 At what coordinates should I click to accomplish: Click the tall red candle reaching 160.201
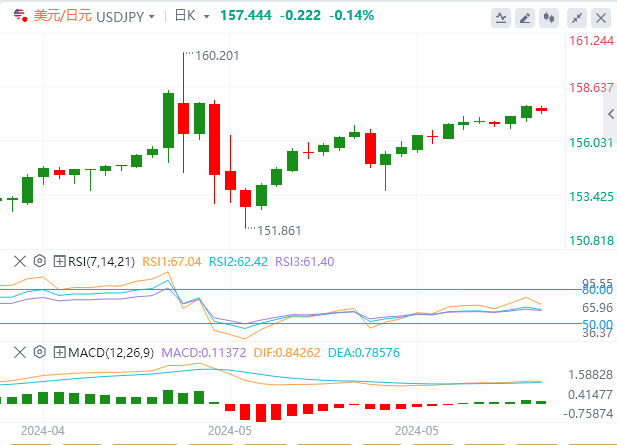click(183, 118)
